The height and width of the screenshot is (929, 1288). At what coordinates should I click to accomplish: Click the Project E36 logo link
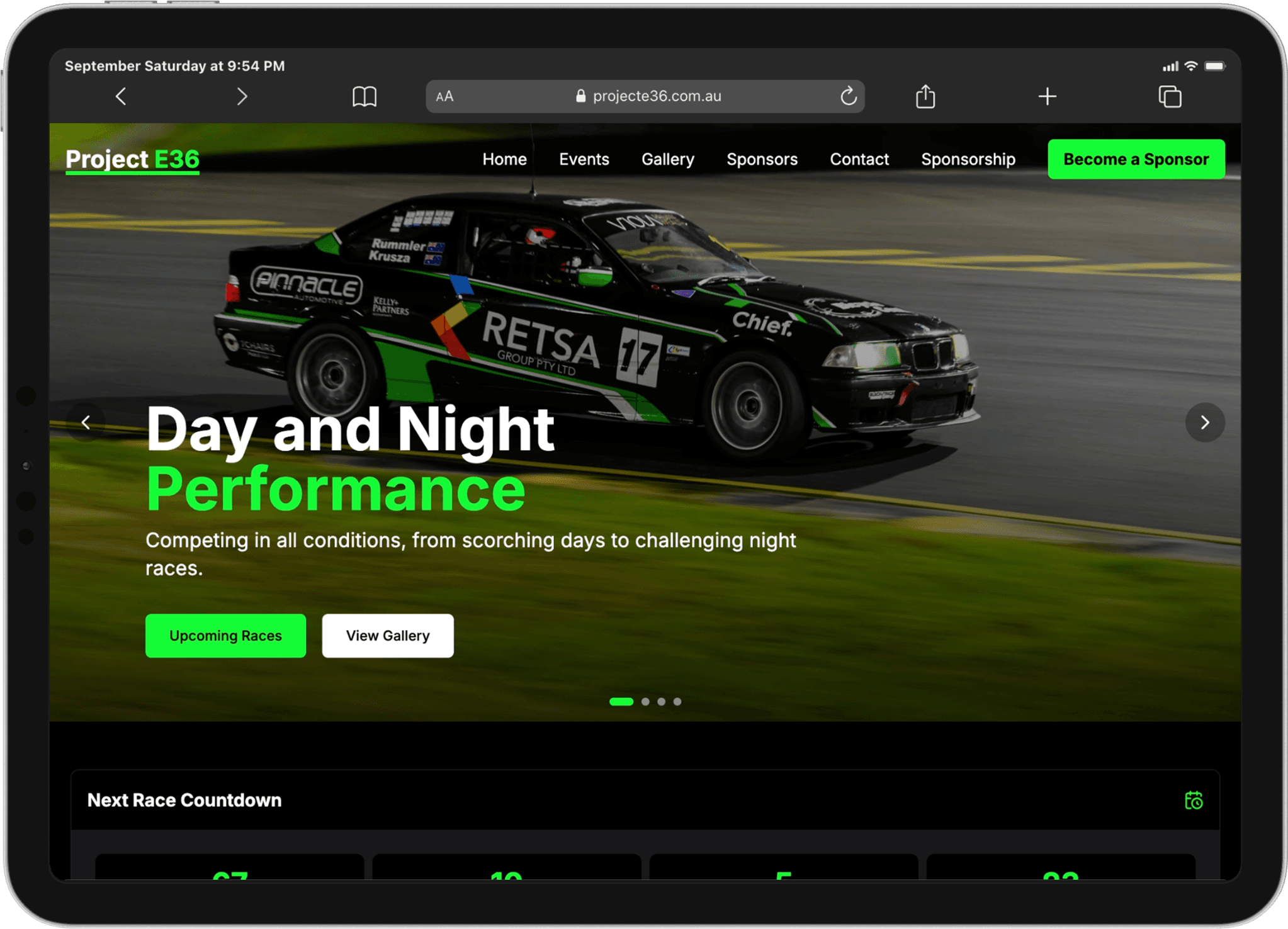click(x=132, y=160)
